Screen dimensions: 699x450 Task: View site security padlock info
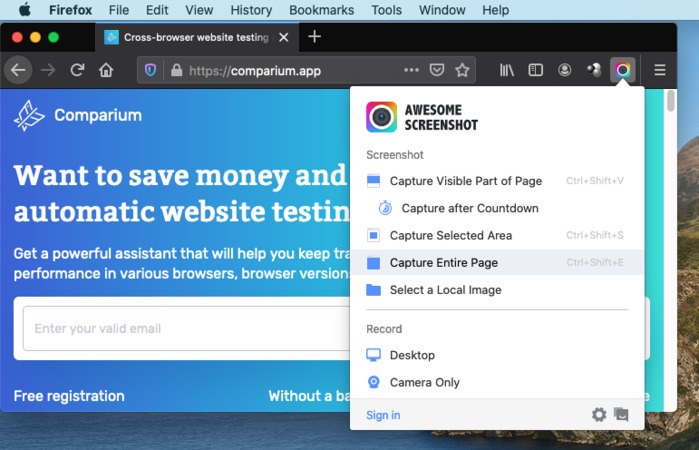click(177, 70)
